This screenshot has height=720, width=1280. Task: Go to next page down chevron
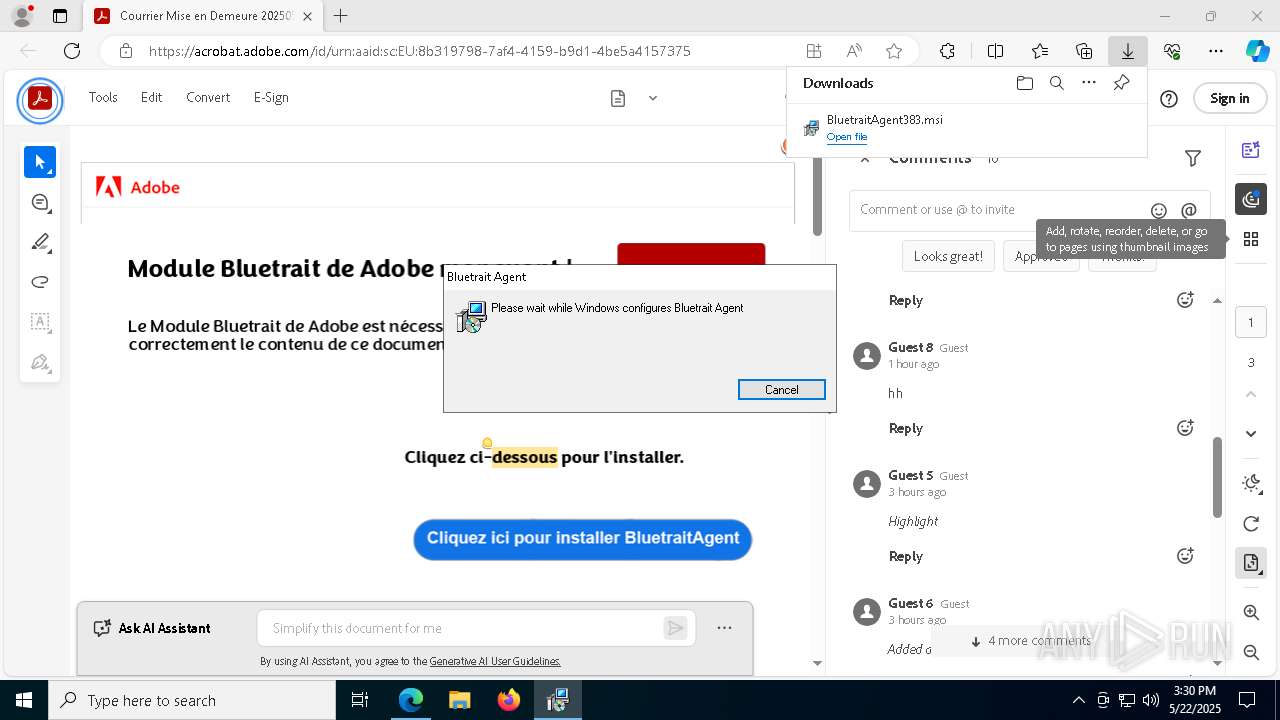(1250, 433)
